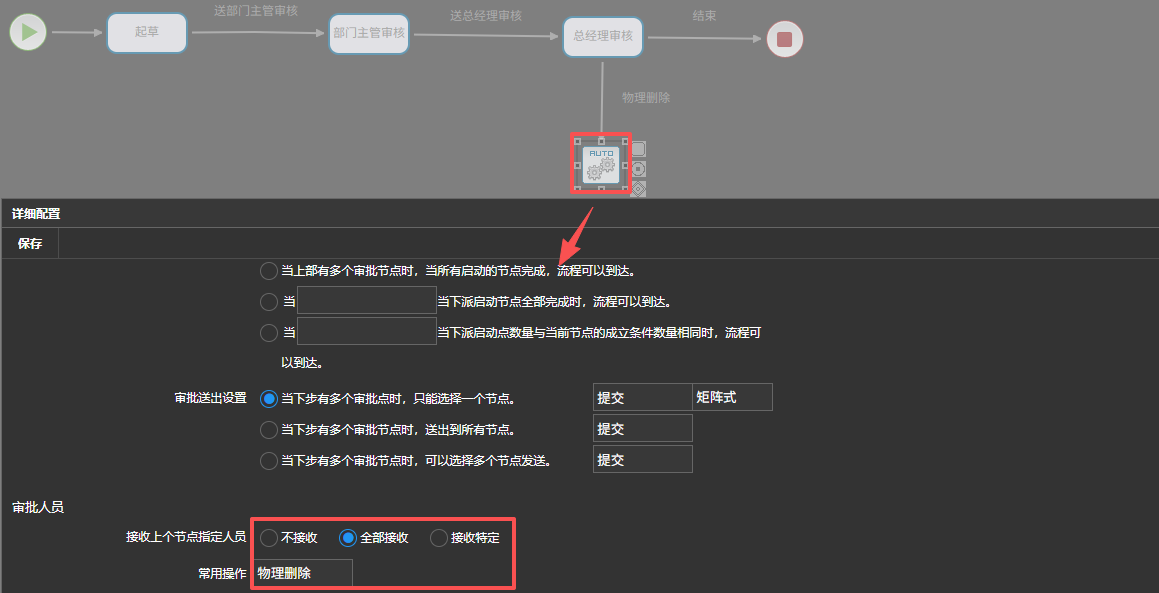The width and height of the screenshot is (1159, 593).
Task: Open the combo box before 当下派启动节点全部完成时
Action: (366, 301)
